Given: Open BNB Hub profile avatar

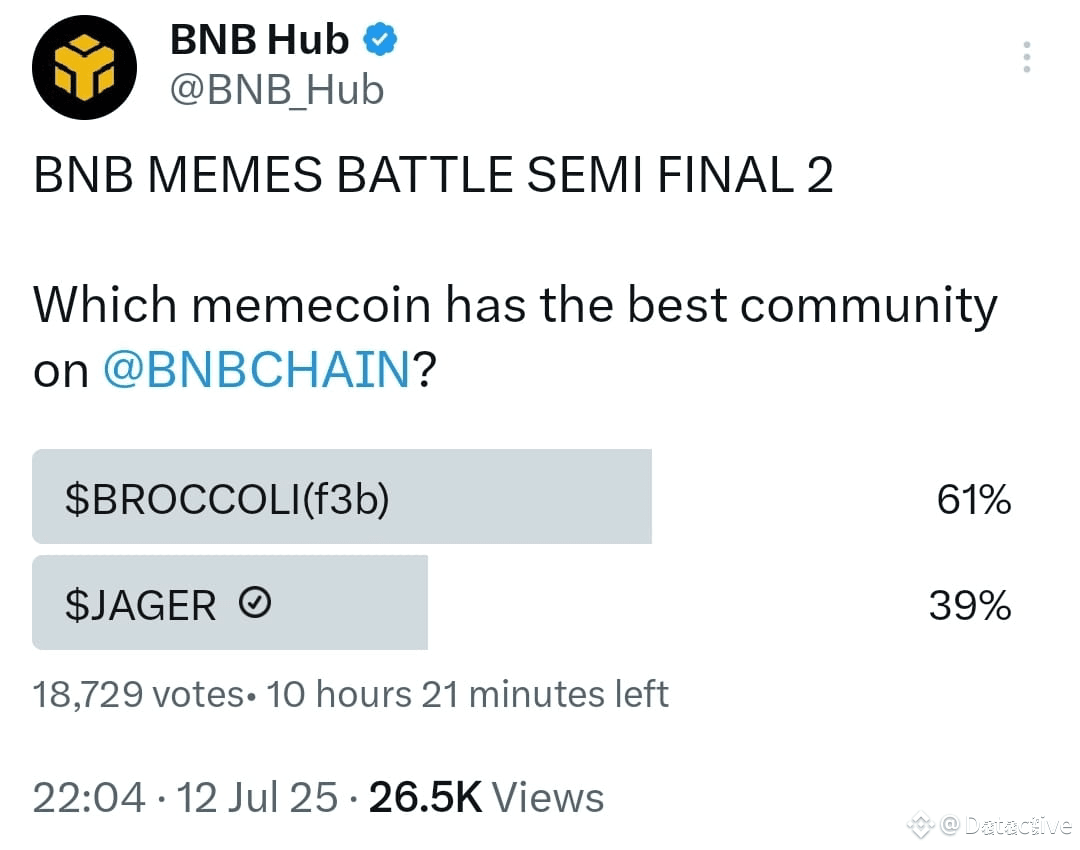Looking at the screenshot, I should pos(84,68).
